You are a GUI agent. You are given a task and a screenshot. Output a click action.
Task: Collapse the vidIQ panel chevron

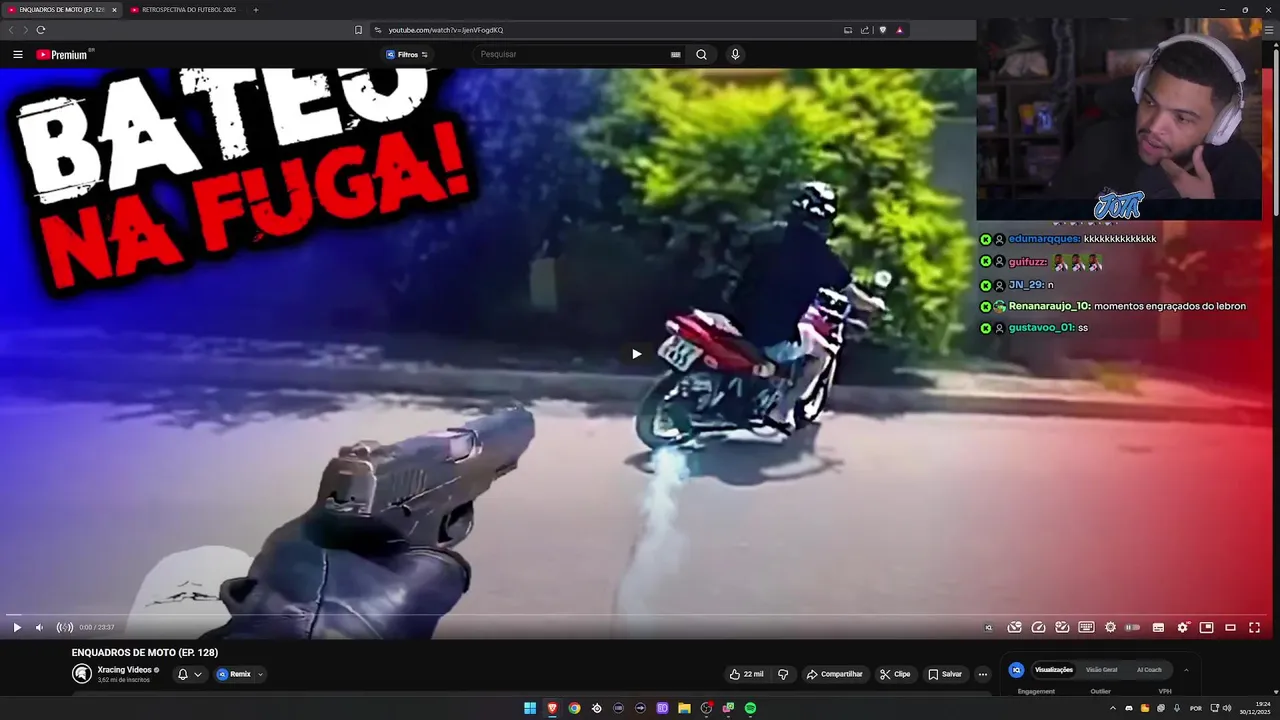pyautogui.click(x=1186, y=670)
